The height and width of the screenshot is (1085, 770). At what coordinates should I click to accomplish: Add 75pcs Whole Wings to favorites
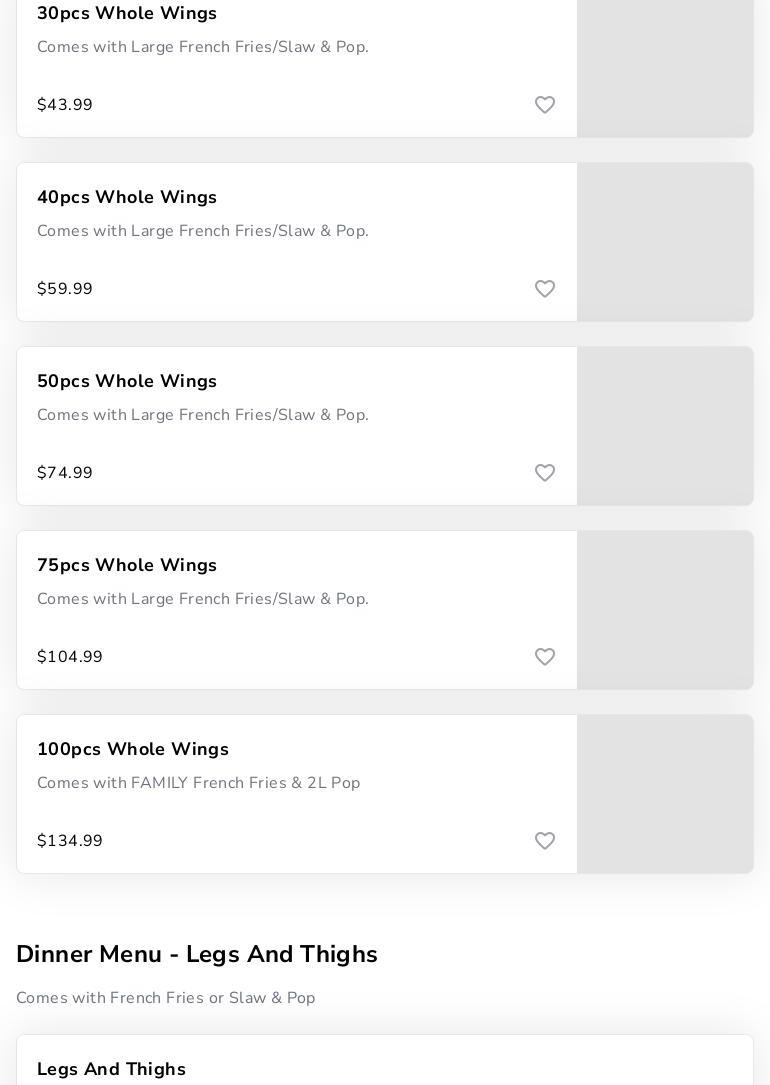pos(545,657)
